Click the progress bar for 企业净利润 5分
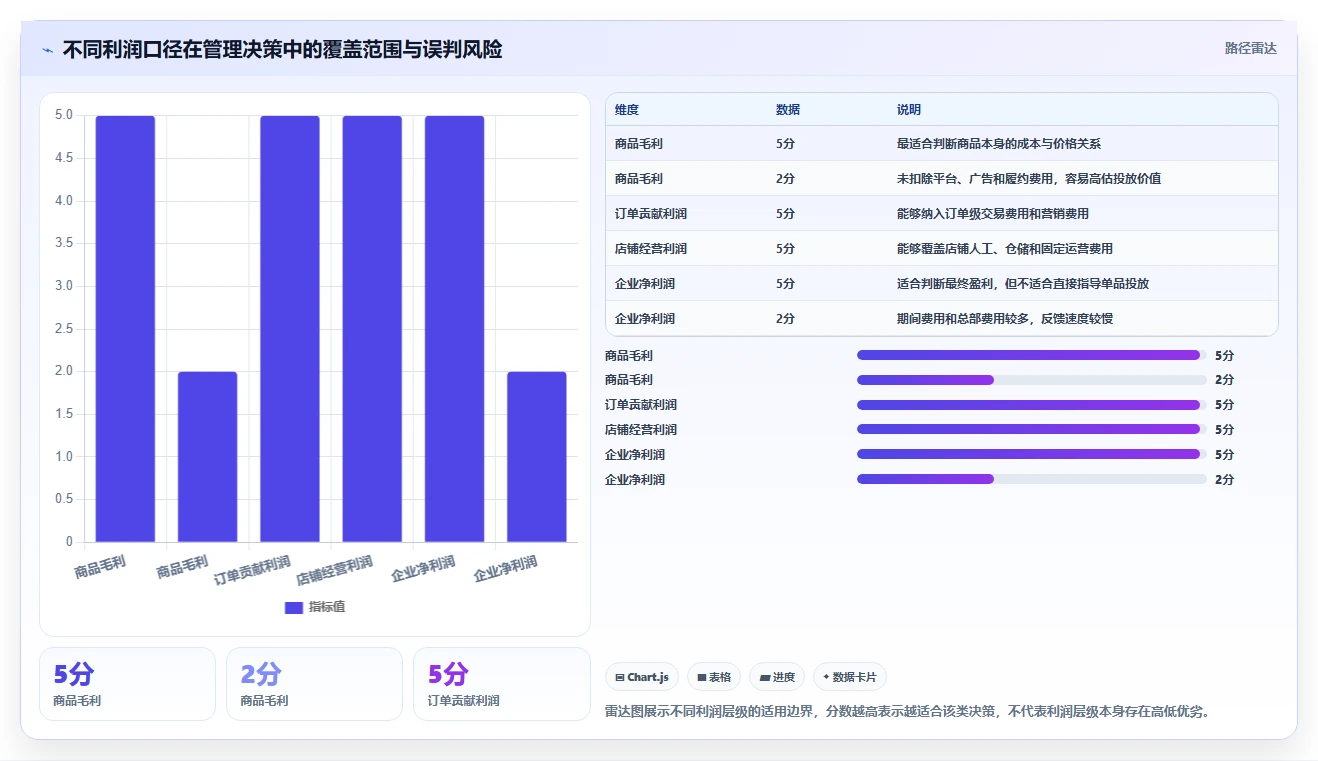Viewport: 1318px width, 761px height. point(1032,455)
